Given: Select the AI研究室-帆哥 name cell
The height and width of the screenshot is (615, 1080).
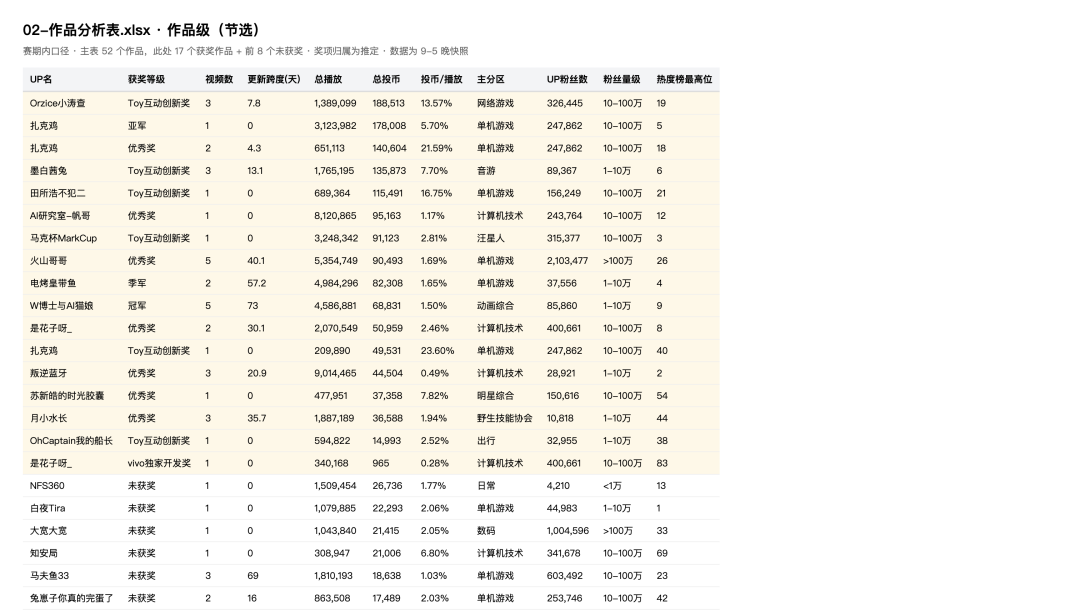Looking at the screenshot, I should (60, 216).
